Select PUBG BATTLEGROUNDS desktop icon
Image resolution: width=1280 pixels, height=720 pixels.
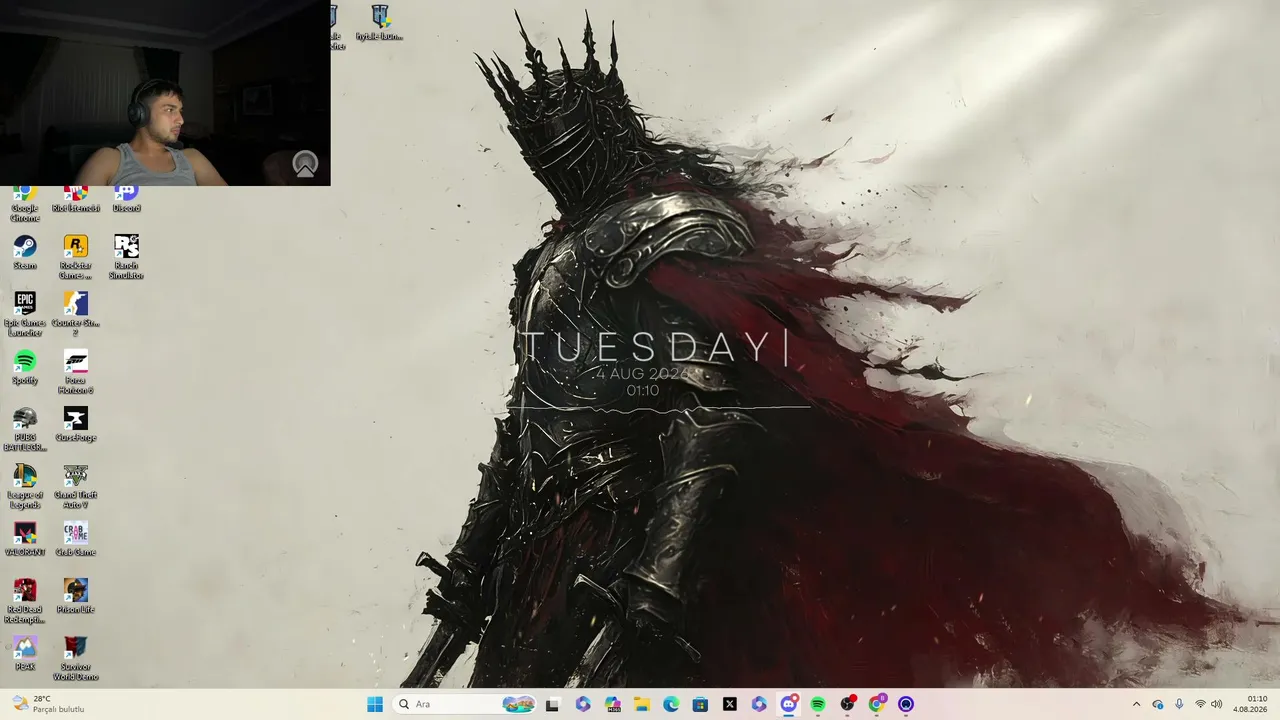[x=25, y=429]
